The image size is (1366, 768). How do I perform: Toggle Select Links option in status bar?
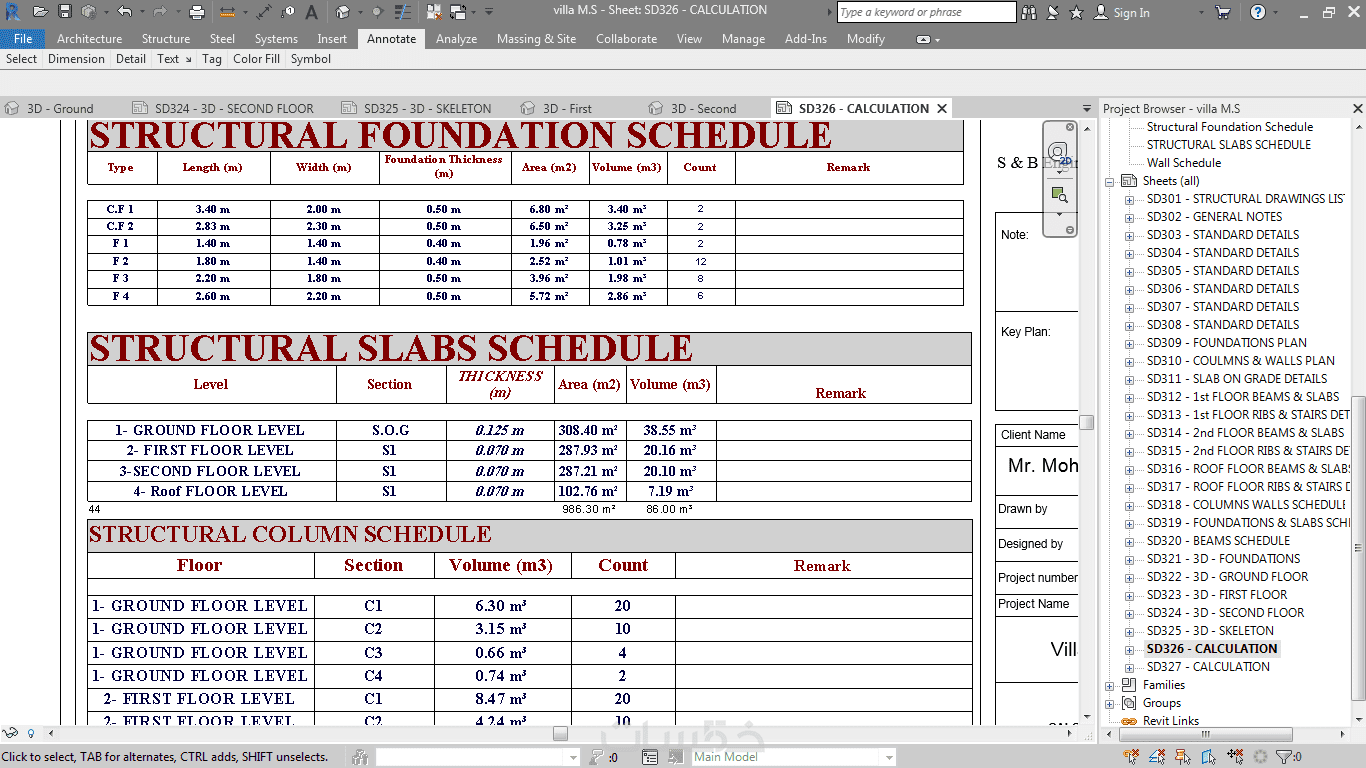pos(1131,757)
